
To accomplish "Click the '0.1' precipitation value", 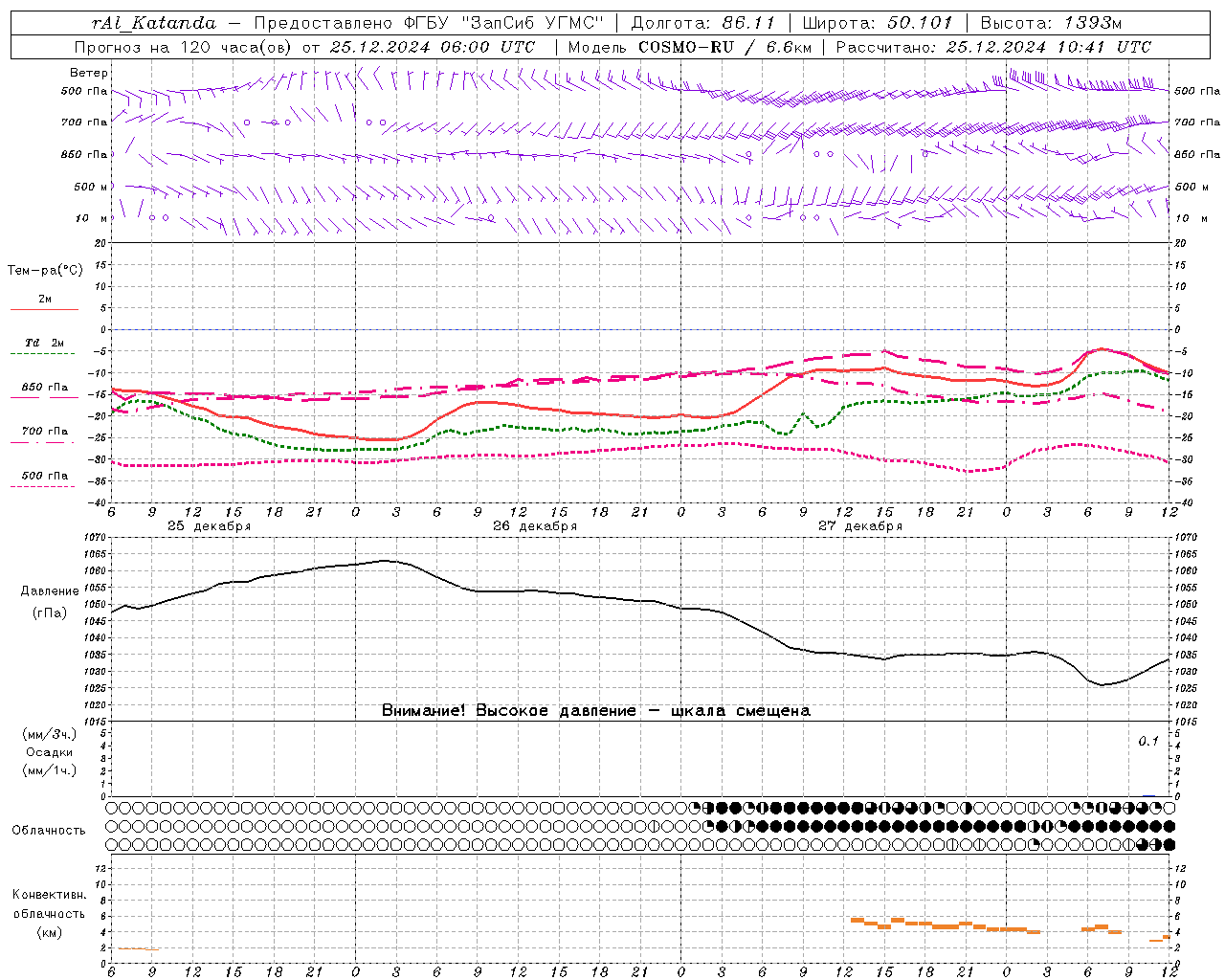I will pos(1147,741).
